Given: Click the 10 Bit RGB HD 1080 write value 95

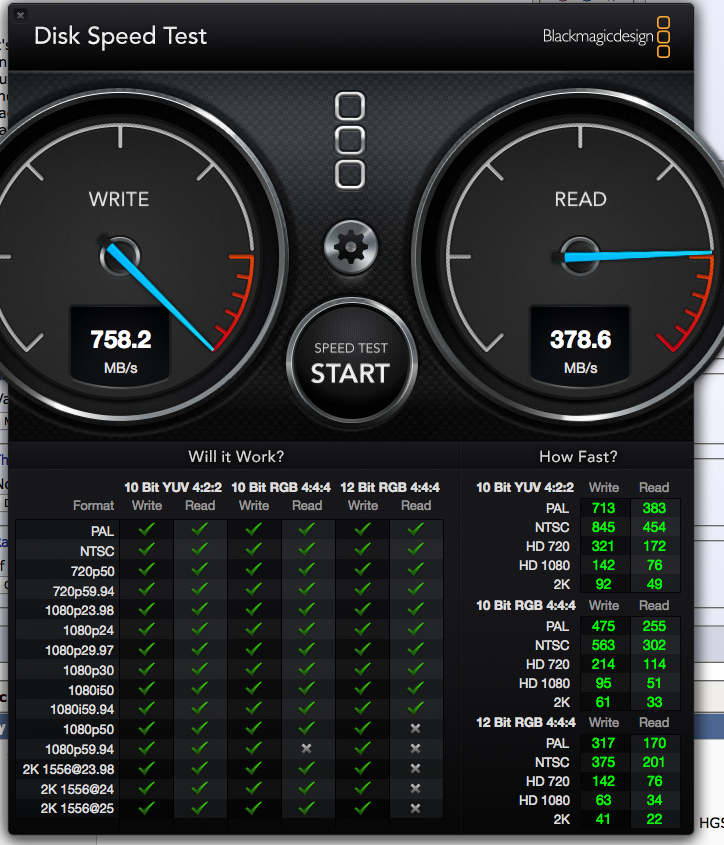Looking at the screenshot, I should coord(603,683).
